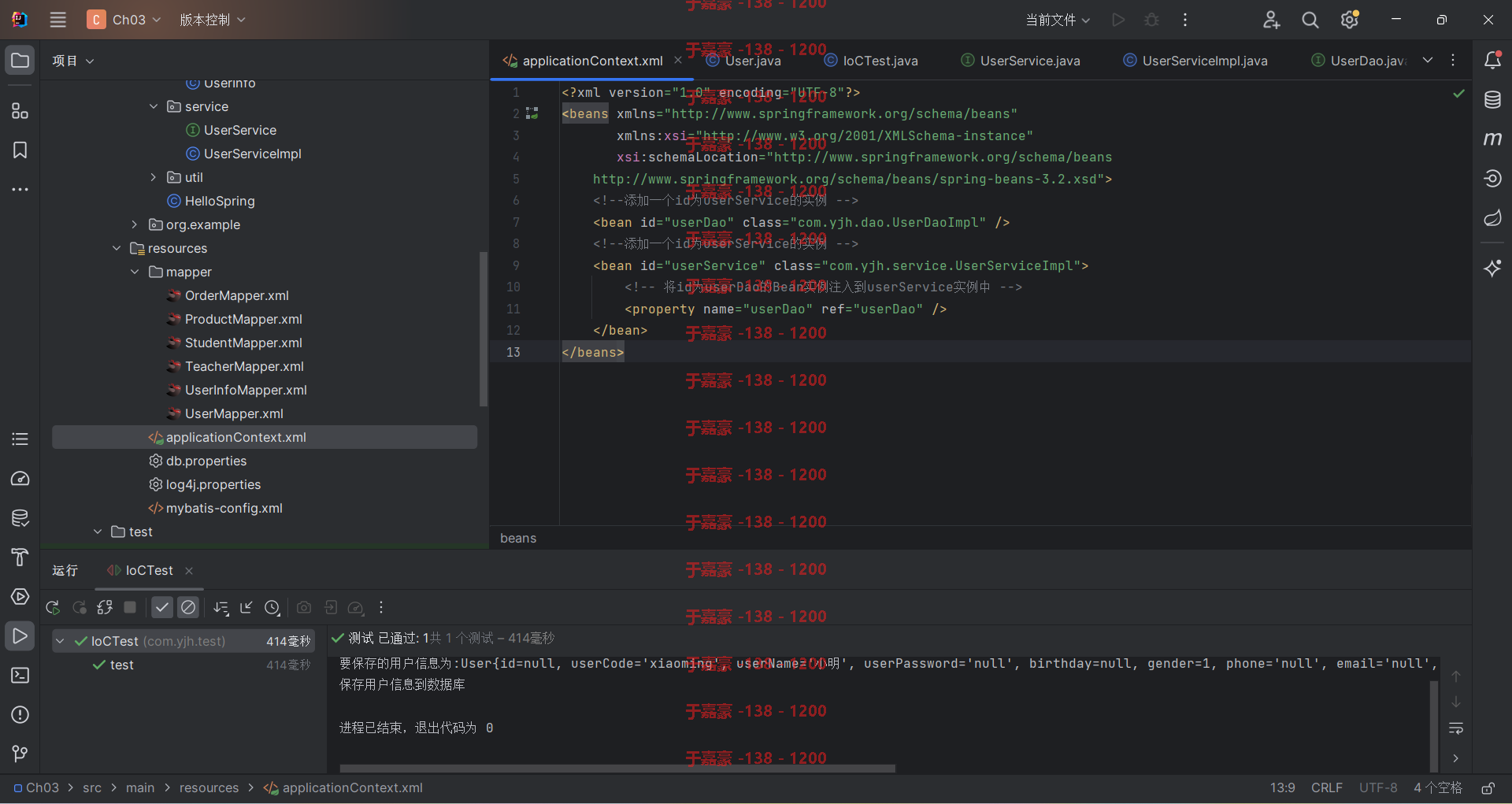Image resolution: width=1512 pixels, height=804 pixels.
Task: Toggle read-only lock in the status bar
Action: click(1488, 788)
